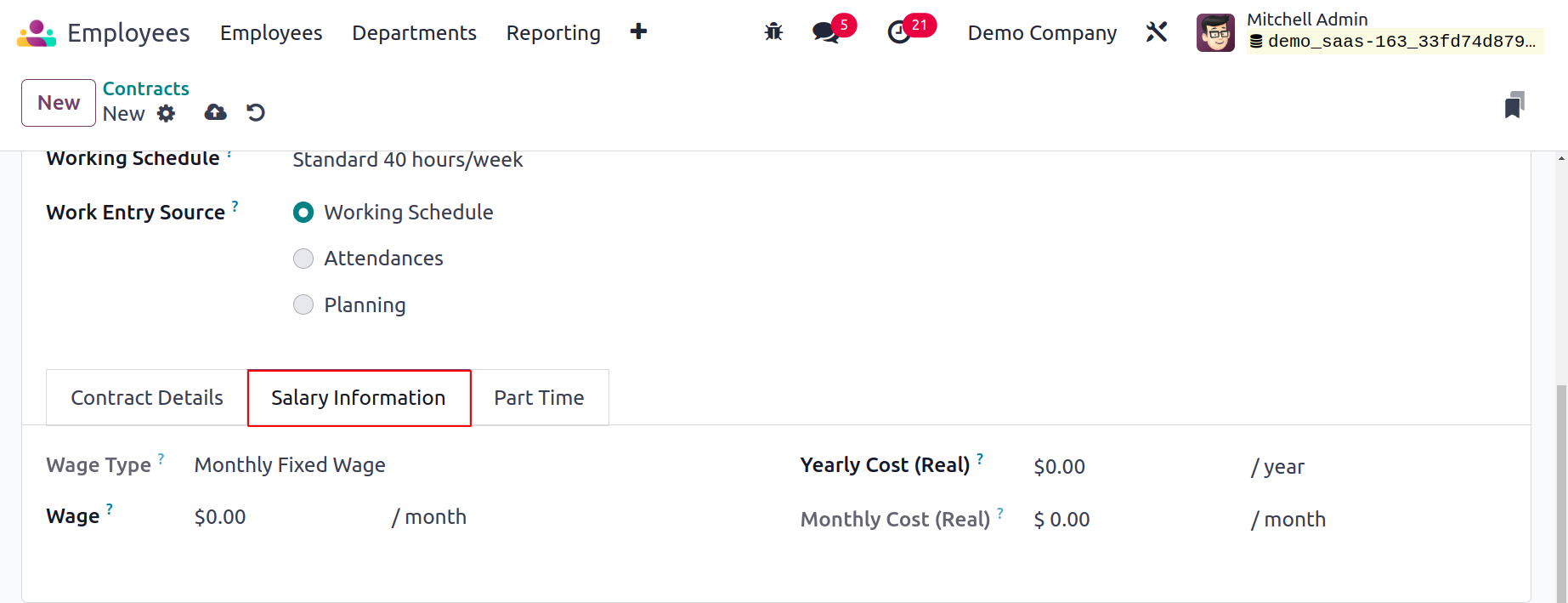Open the tools wrench icon
The width and height of the screenshot is (1568, 603).
coord(1157,32)
